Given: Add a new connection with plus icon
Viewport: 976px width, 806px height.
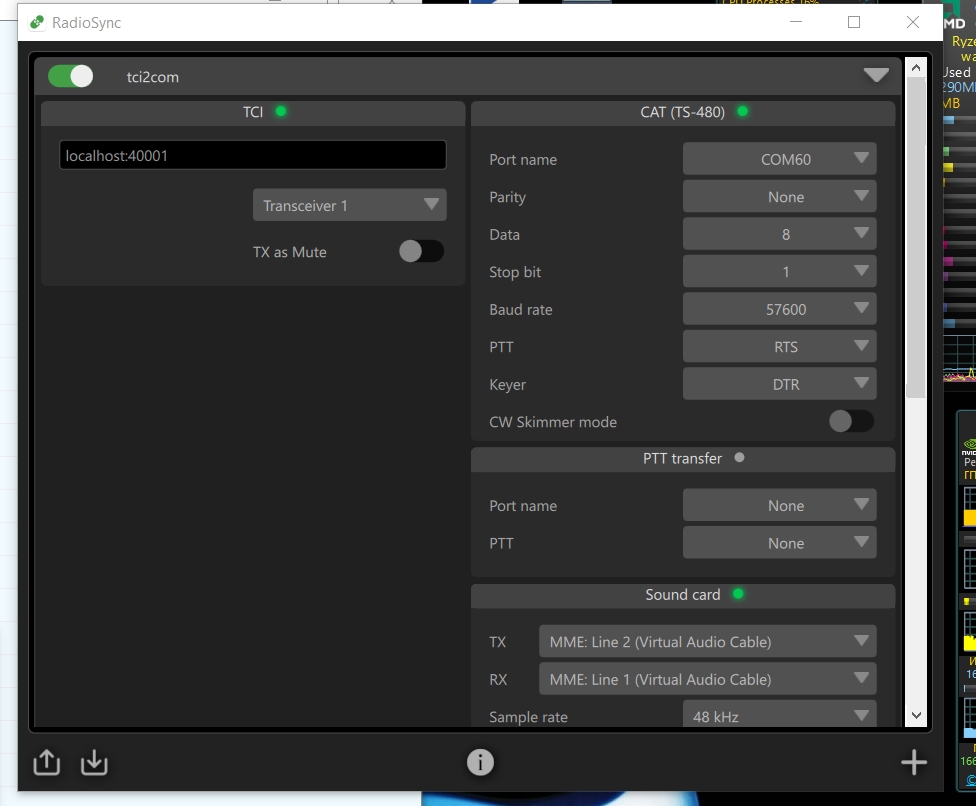Looking at the screenshot, I should 913,763.
